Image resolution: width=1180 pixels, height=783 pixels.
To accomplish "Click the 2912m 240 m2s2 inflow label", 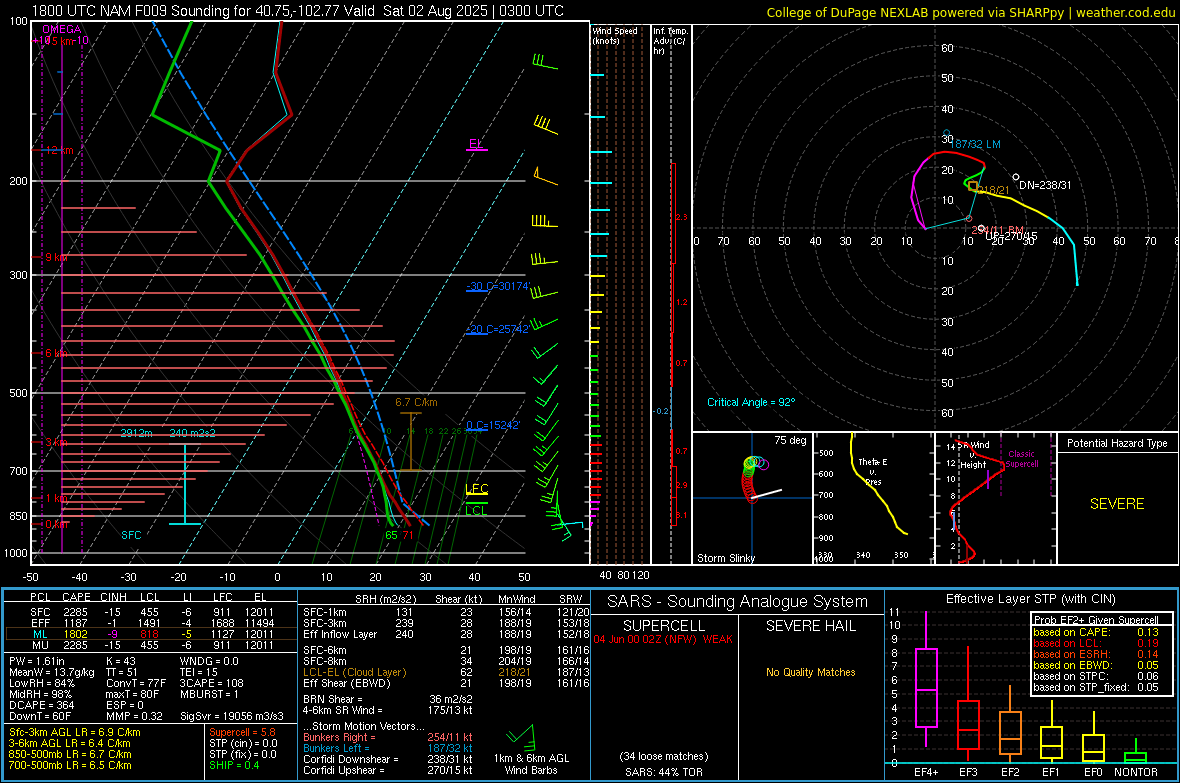I will (x=168, y=433).
